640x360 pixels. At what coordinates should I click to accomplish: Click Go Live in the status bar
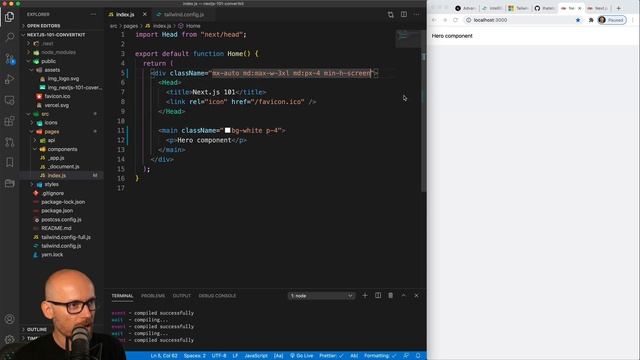[301, 356]
